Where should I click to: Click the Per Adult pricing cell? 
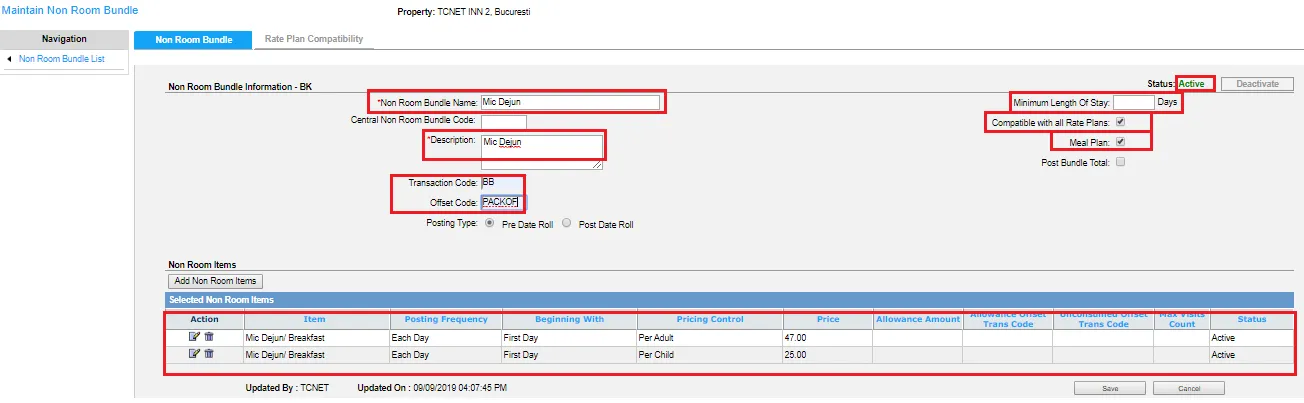(x=710, y=338)
